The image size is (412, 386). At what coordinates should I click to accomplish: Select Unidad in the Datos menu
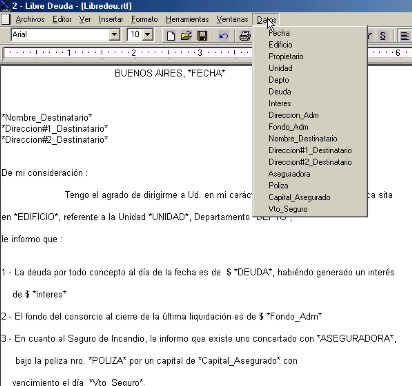(310, 68)
